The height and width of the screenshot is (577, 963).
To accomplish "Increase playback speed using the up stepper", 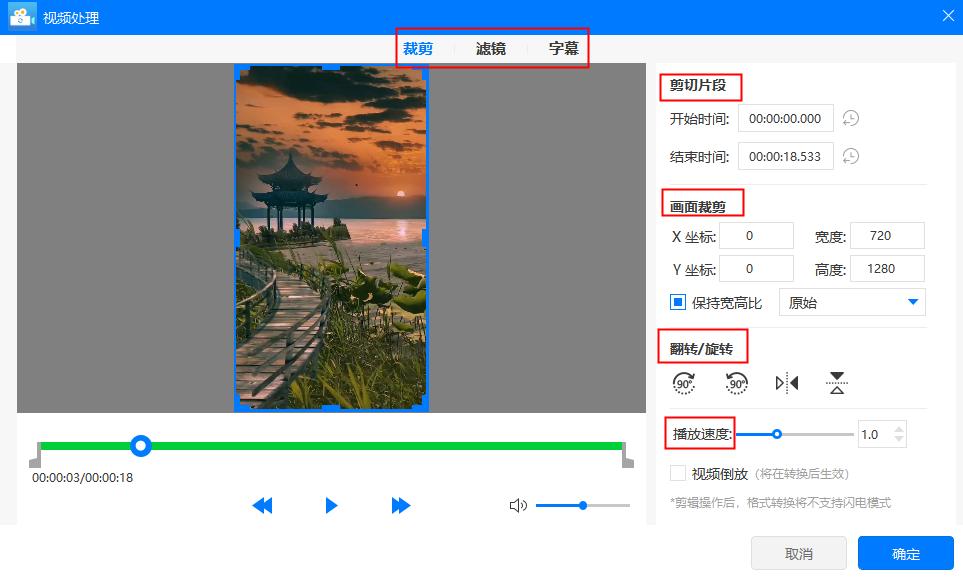I will pyautogui.click(x=898, y=429).
